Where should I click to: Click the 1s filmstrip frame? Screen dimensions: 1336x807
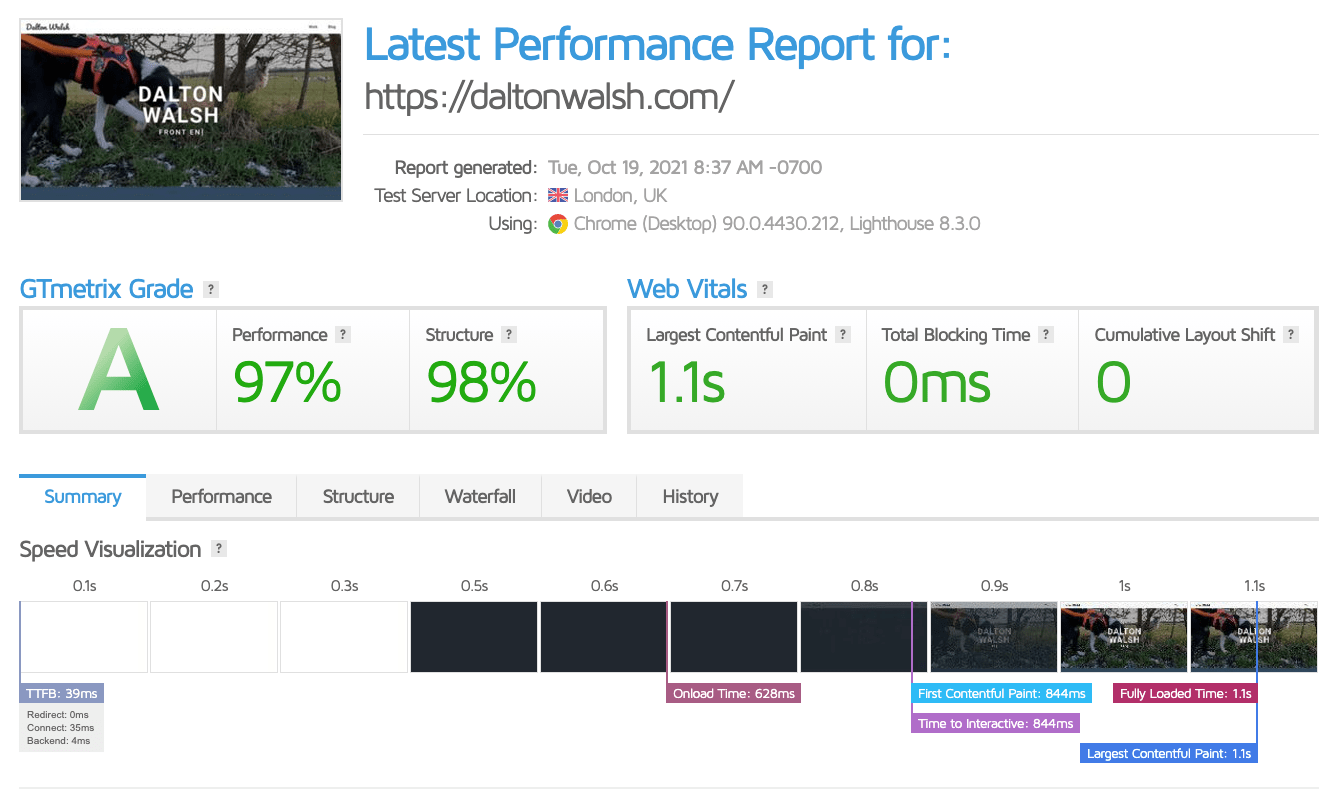[x=1124, y=637]
